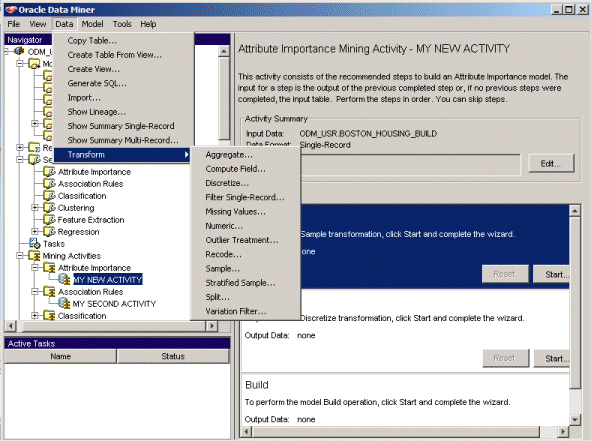
Task: Open the Tools menu
Action: 122,24
